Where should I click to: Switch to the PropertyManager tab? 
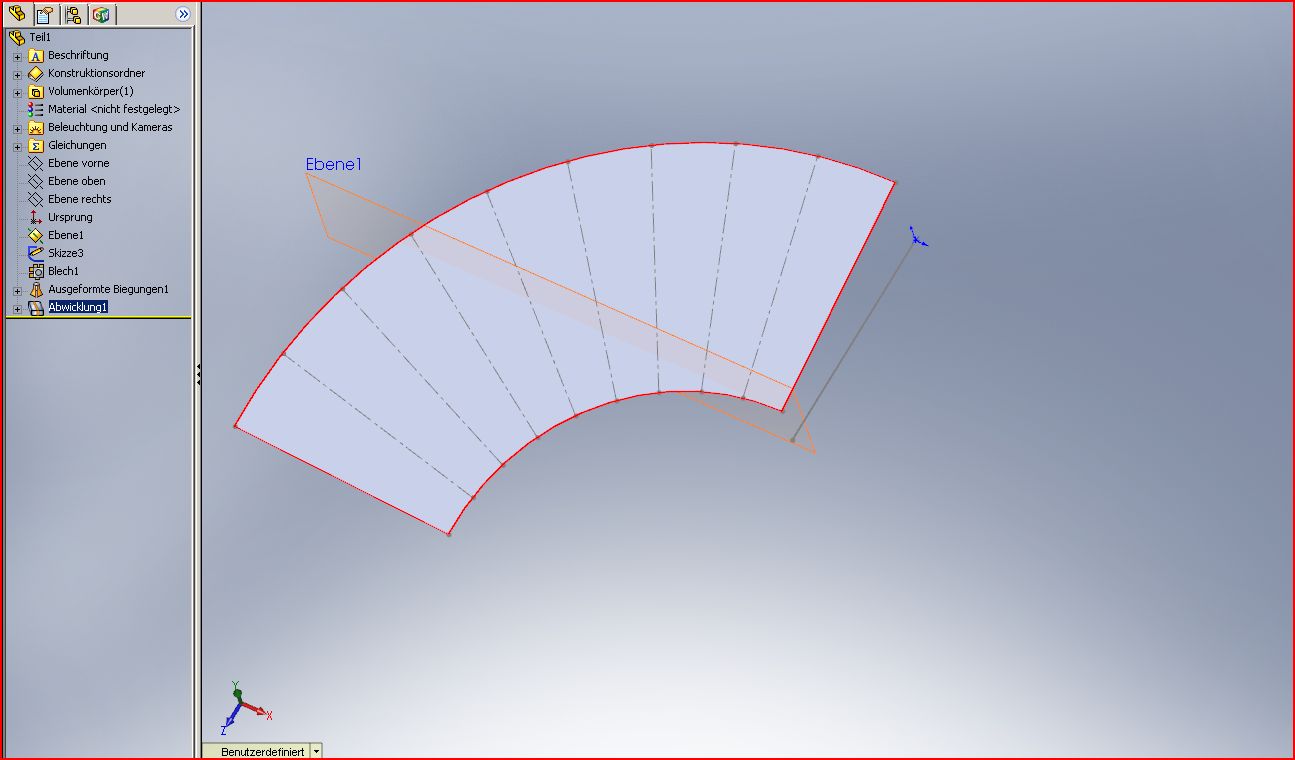pos(45,14)
